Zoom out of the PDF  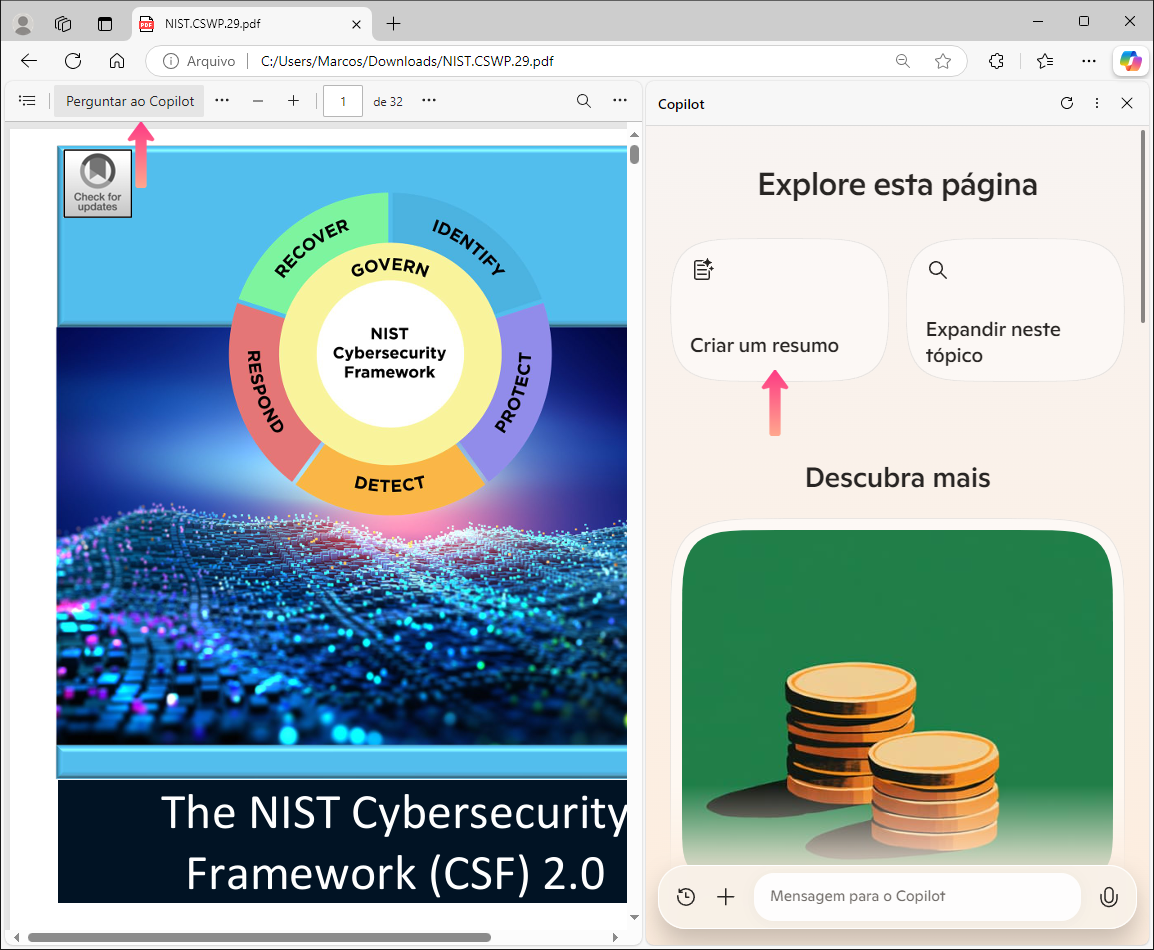(258, 101)
